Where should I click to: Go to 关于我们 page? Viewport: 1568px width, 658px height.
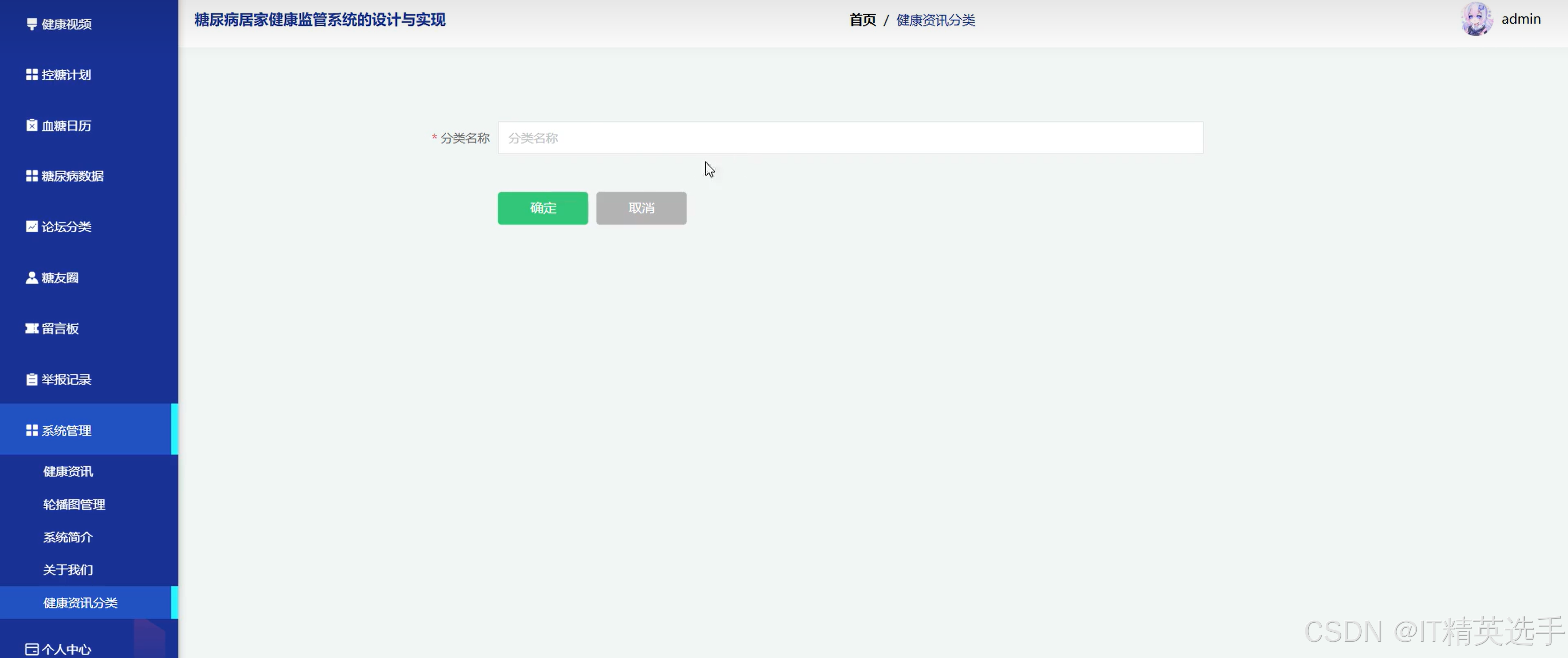67,570
